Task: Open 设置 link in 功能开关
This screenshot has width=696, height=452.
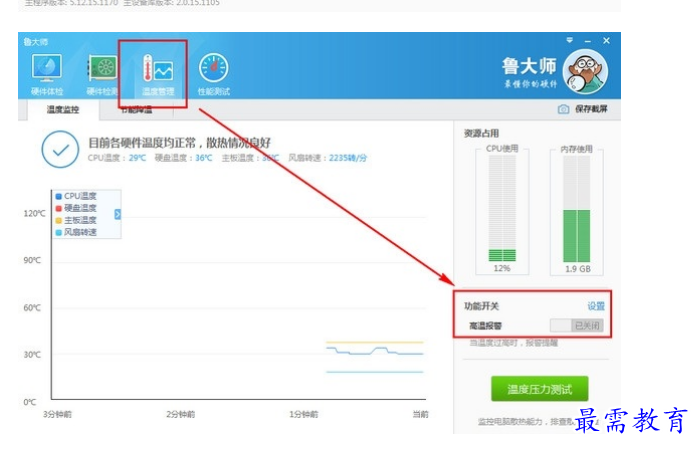Action: [x=596, y=306]
